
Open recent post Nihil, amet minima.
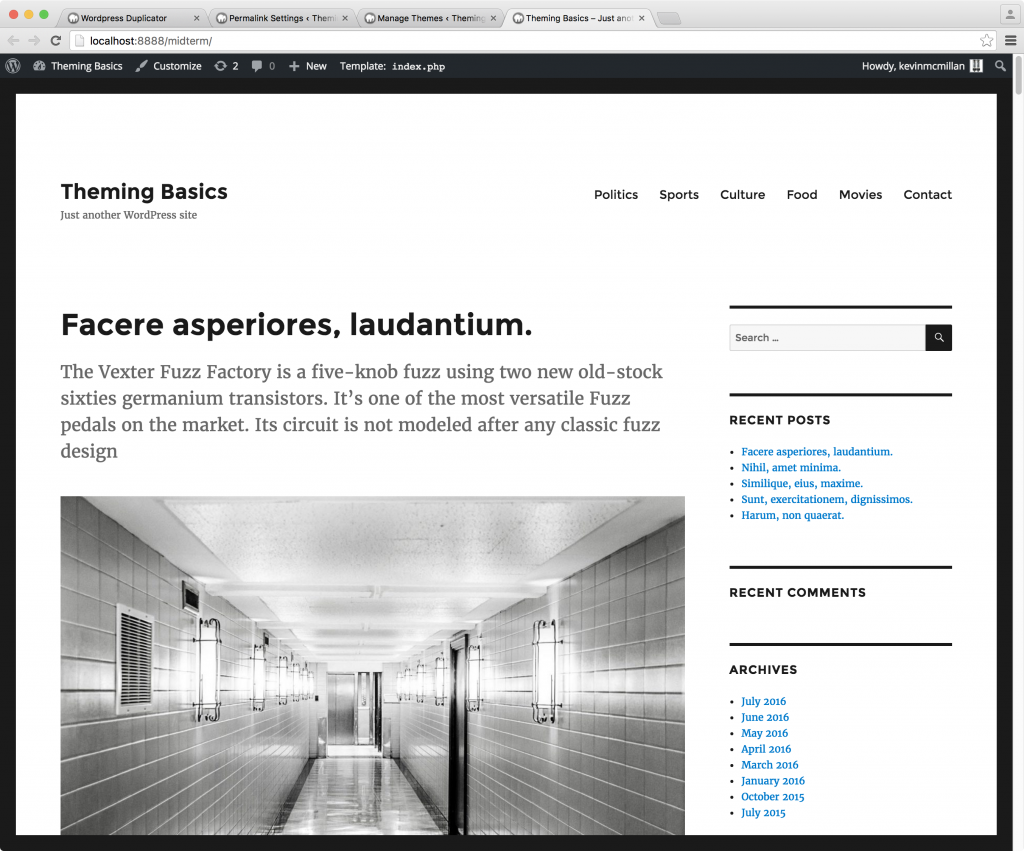click(x=791, y=468)
